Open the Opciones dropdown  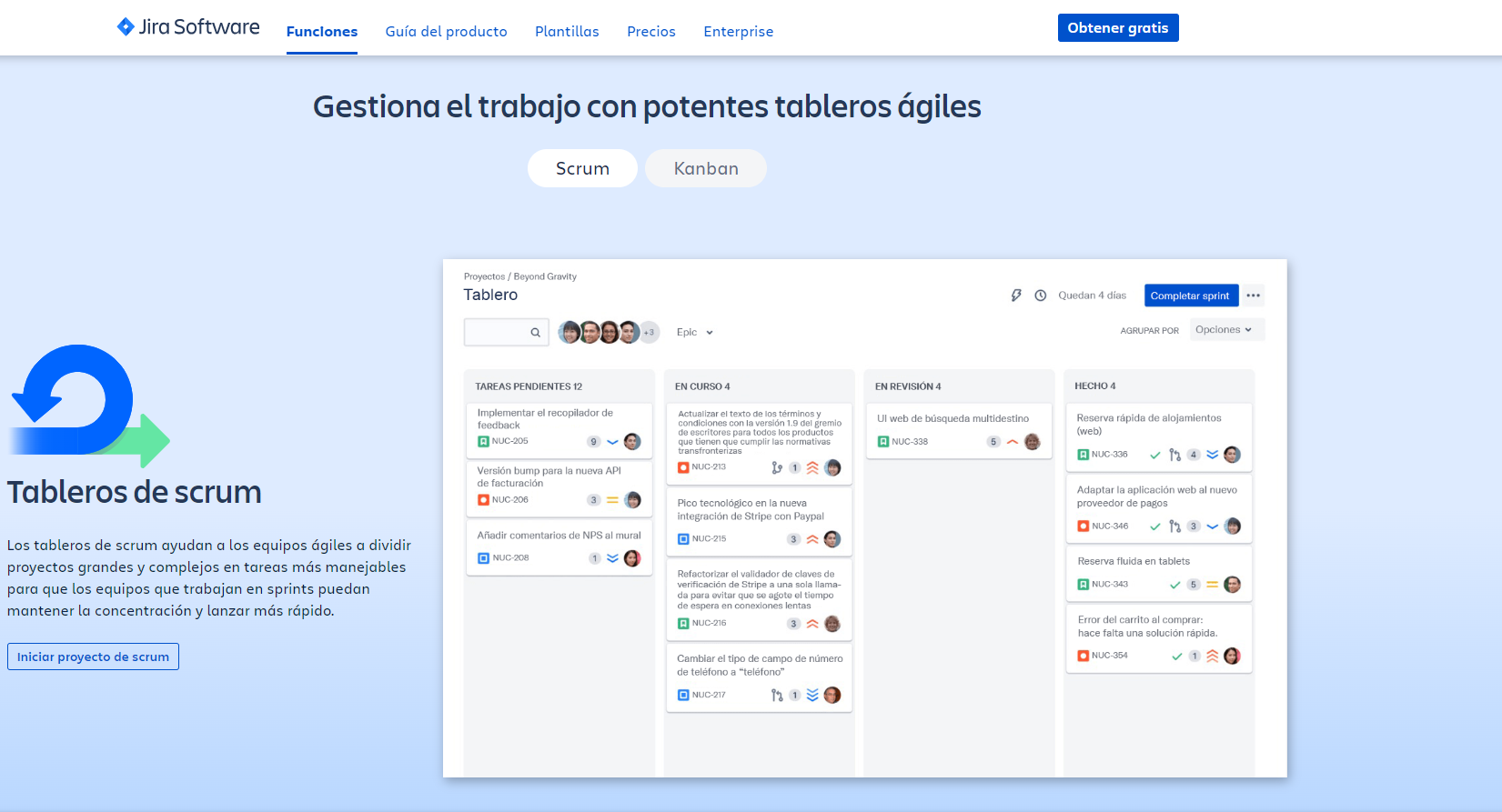[x=1226, y=329]
